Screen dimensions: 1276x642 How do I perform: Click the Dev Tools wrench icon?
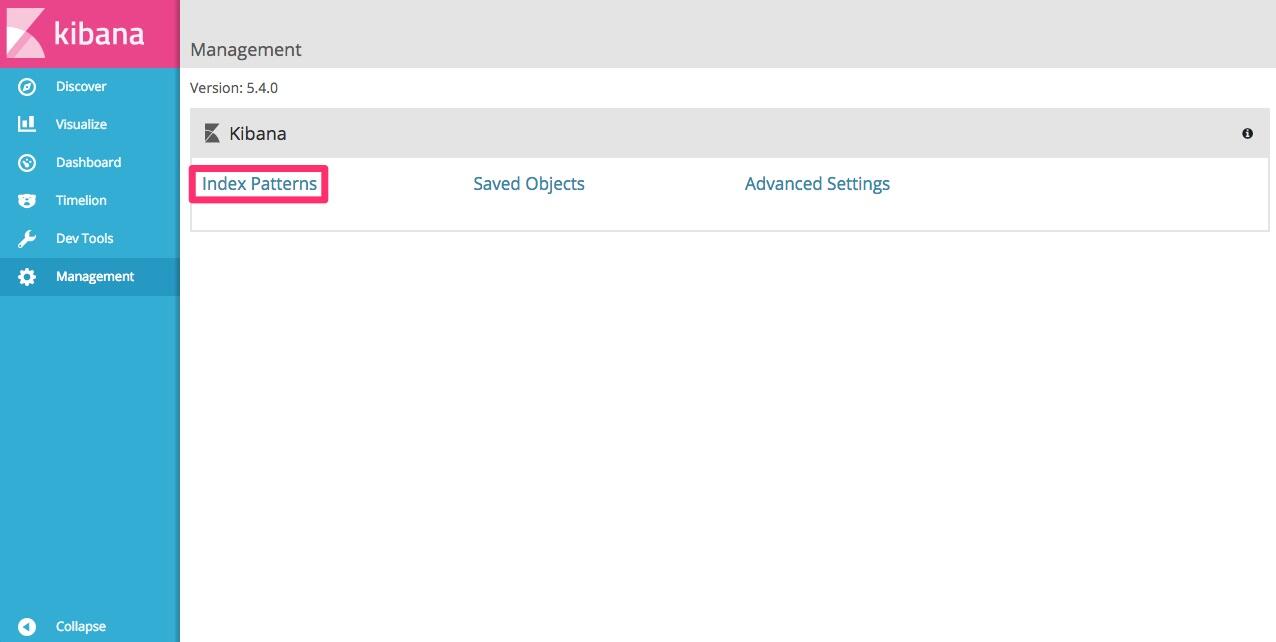27,239
